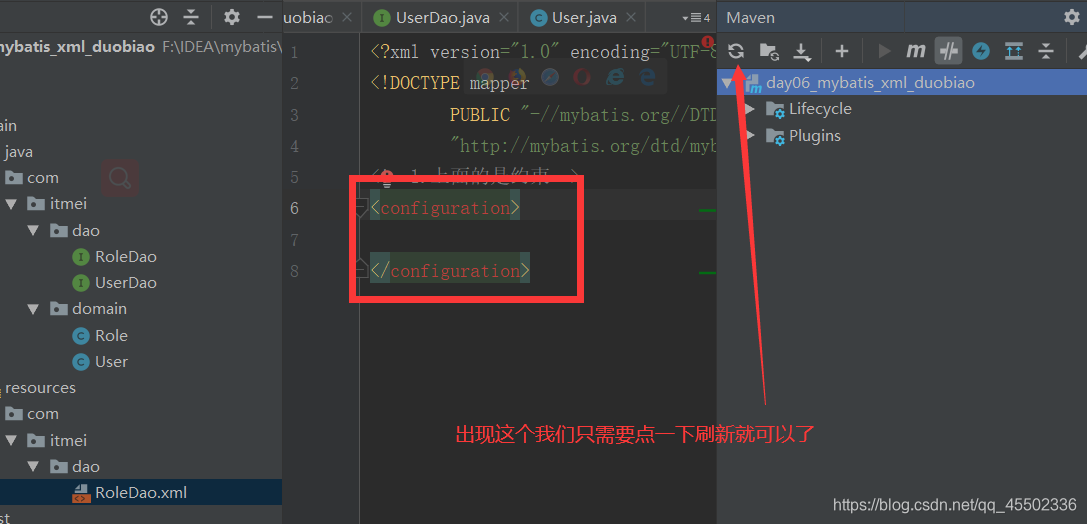Click the red error indicator in editor
Screen dimensions: 1087x524
708,42
